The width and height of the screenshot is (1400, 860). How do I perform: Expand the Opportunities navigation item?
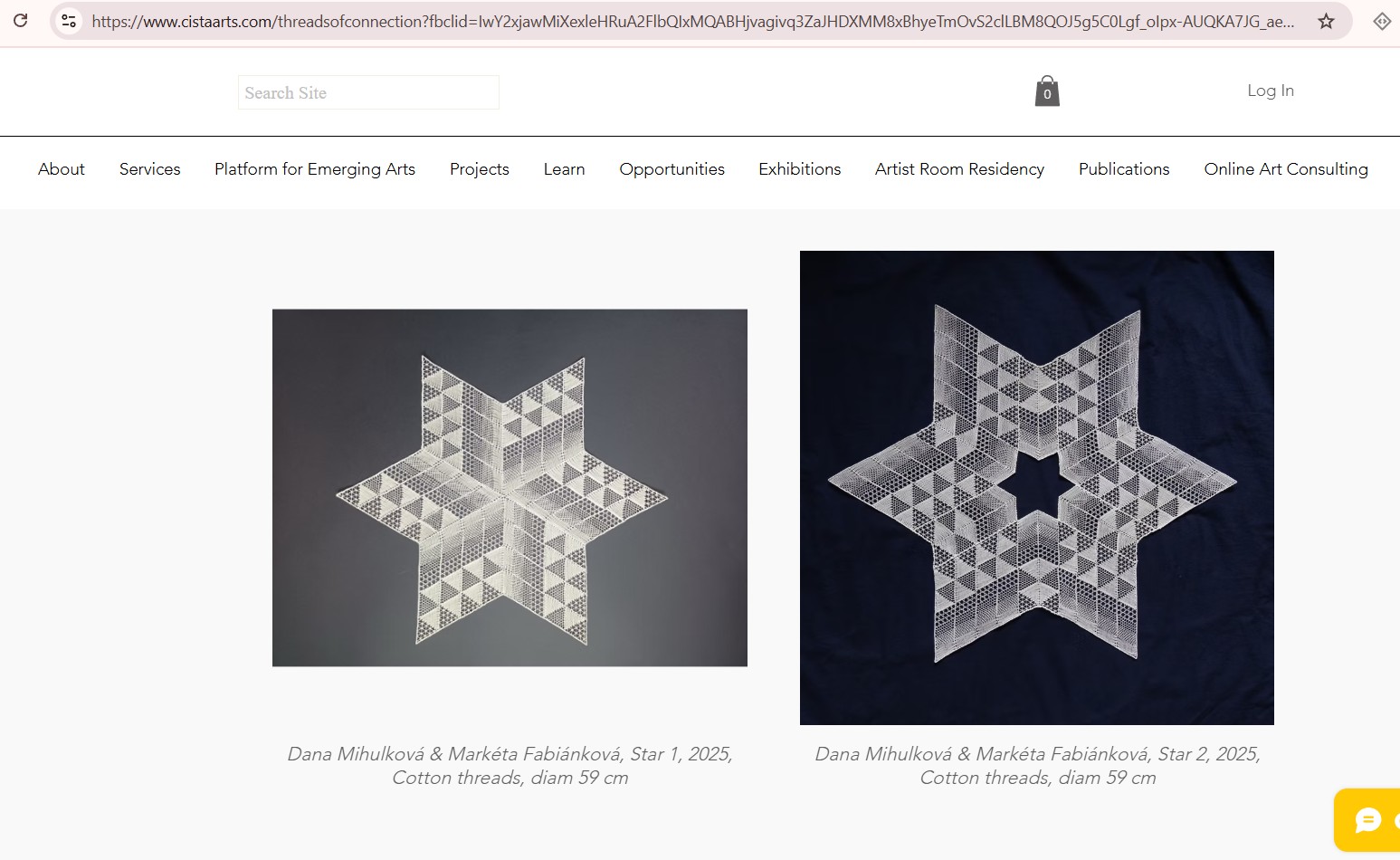671,169
